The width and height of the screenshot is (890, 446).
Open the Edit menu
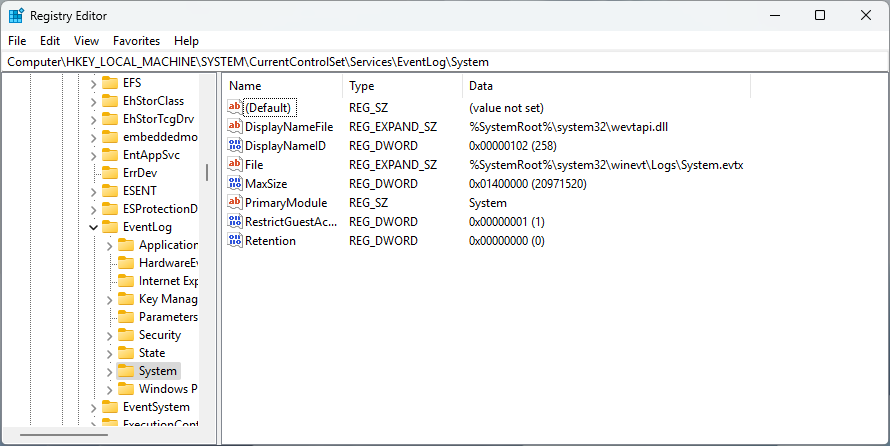[50, 41]
